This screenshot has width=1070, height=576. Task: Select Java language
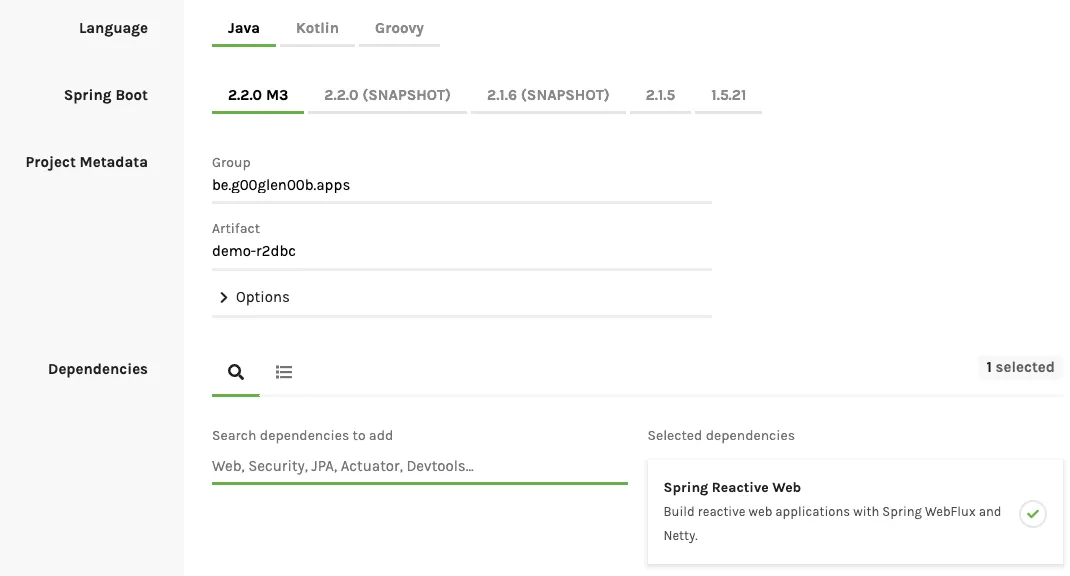point(244,29)
